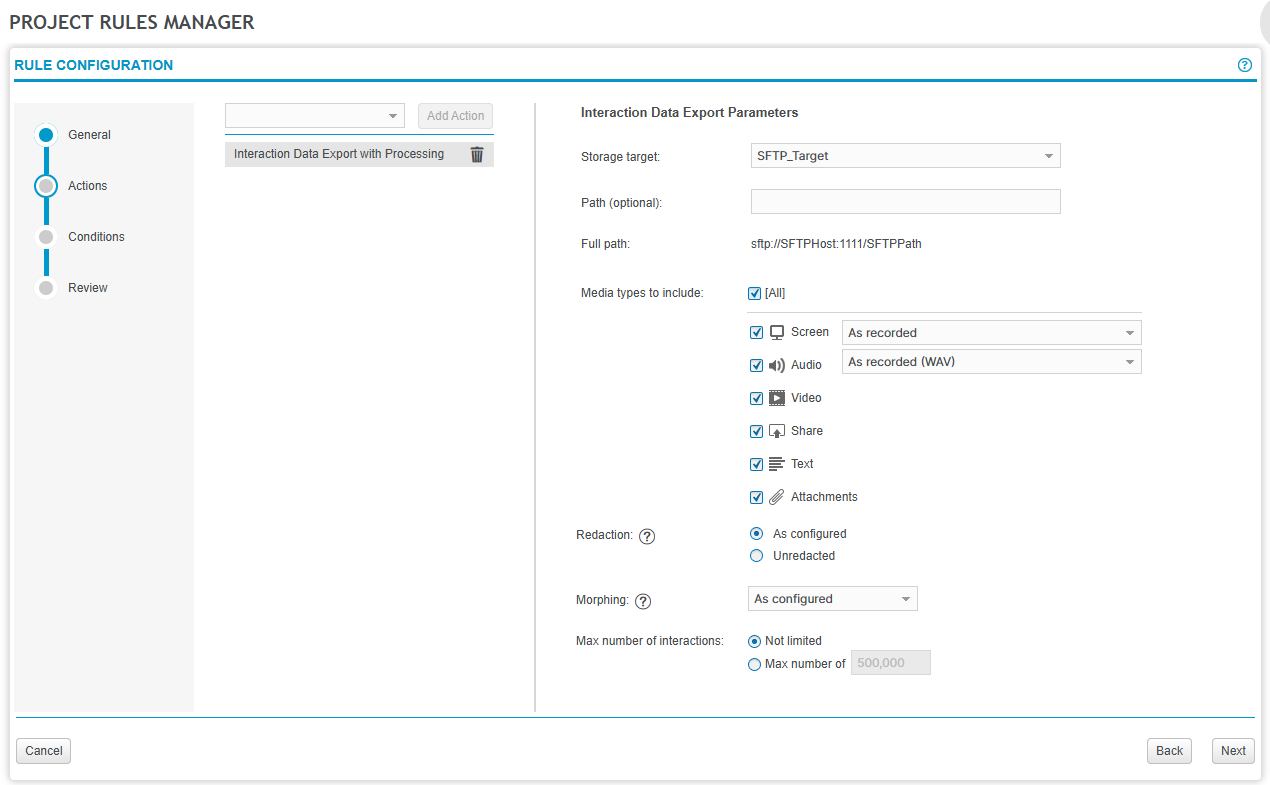
Task: Click the Text media type icon
Action: [777, 463]
